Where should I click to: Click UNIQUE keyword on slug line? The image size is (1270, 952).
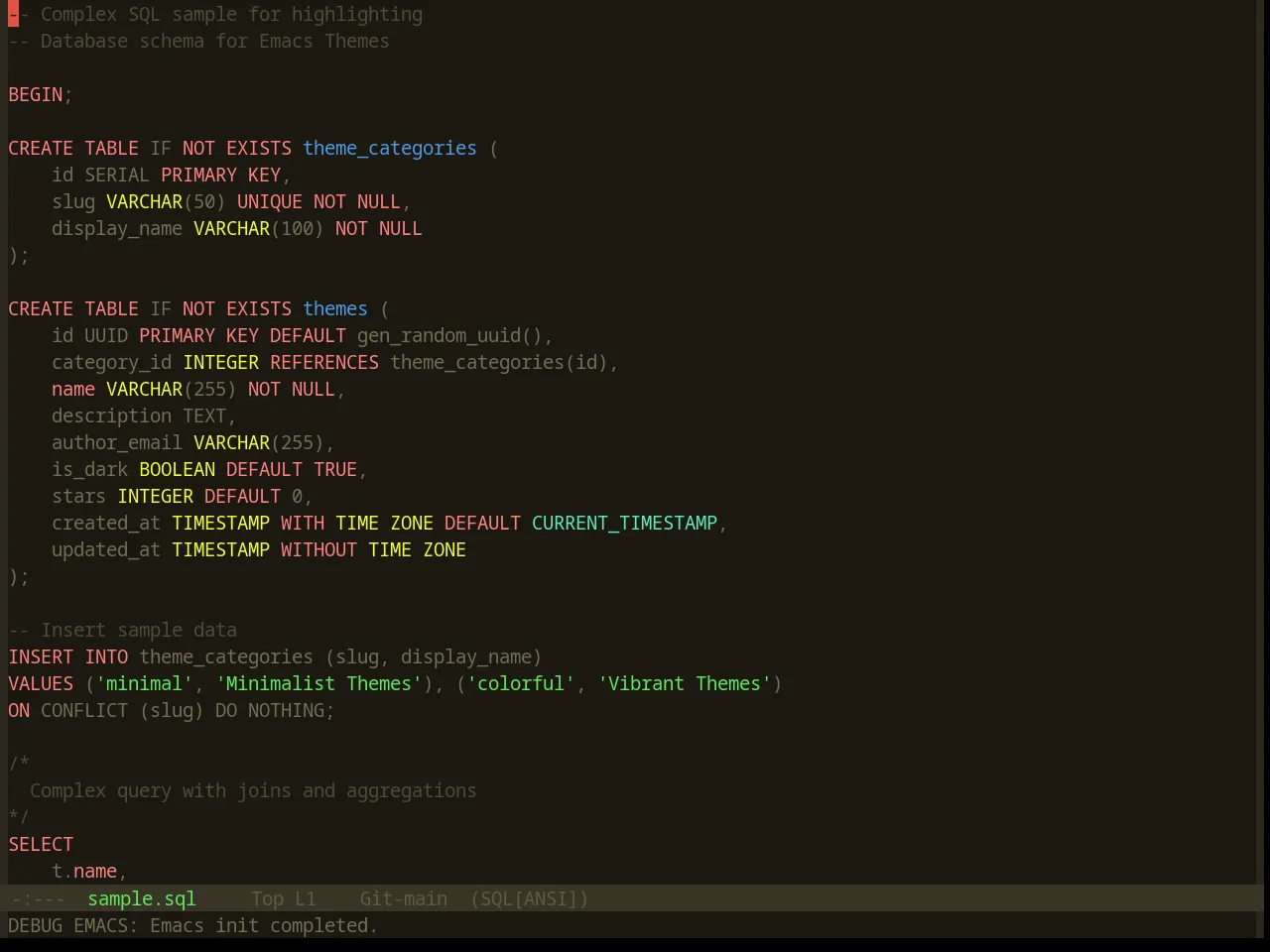[270, 201]
